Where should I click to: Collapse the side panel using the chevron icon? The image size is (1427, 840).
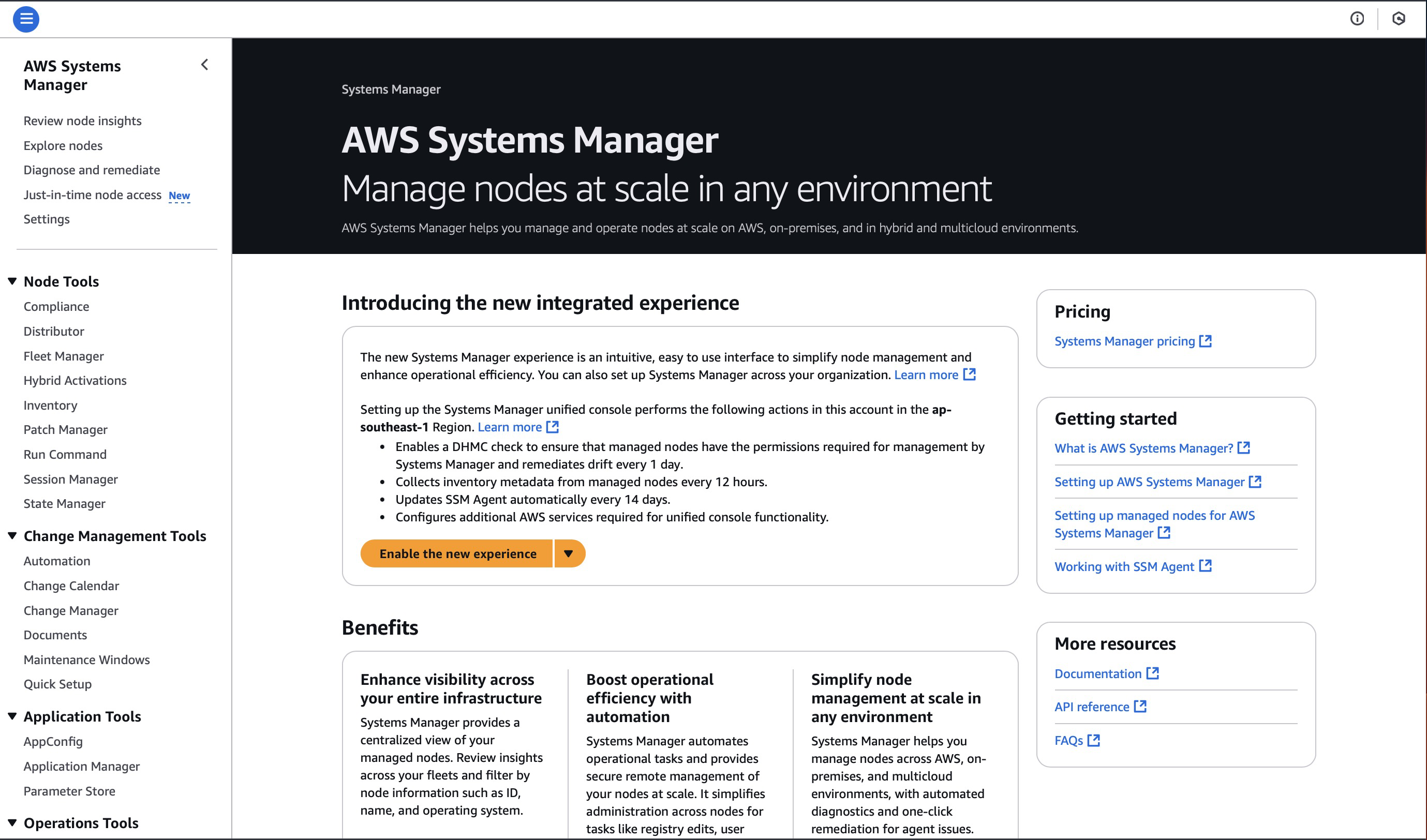point(204,65)
